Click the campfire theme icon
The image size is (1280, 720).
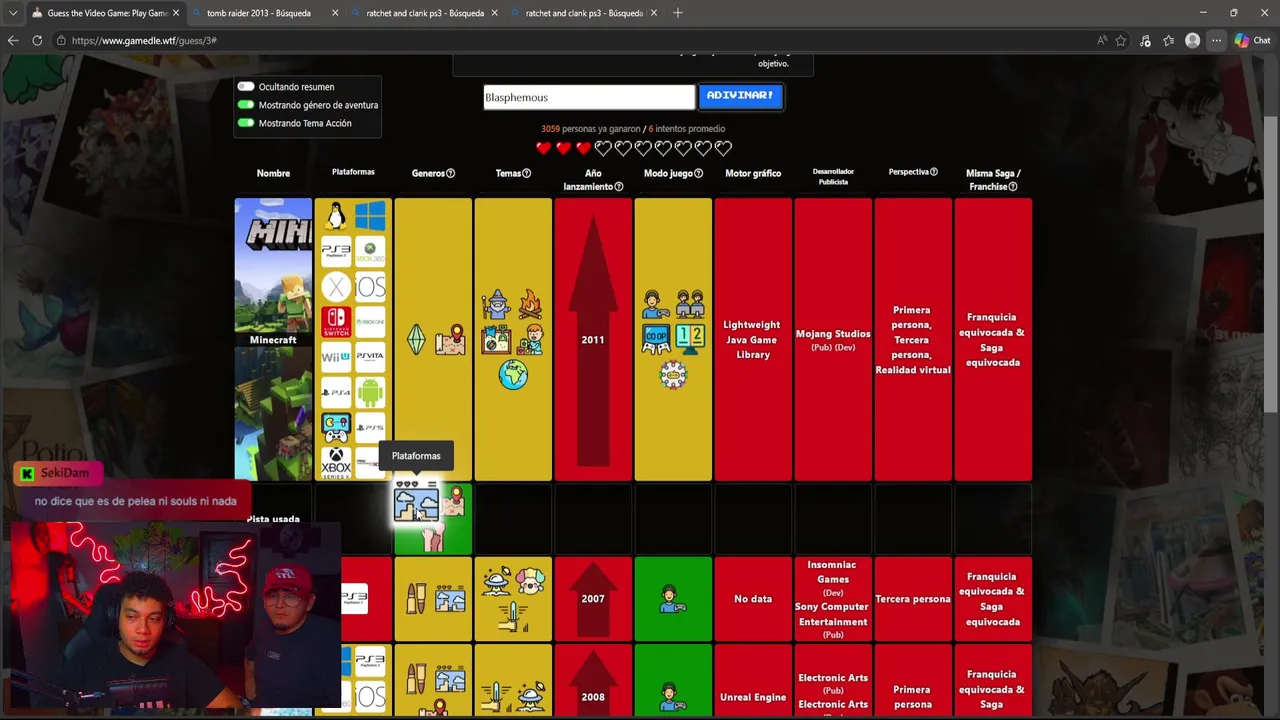pos(530,305)
